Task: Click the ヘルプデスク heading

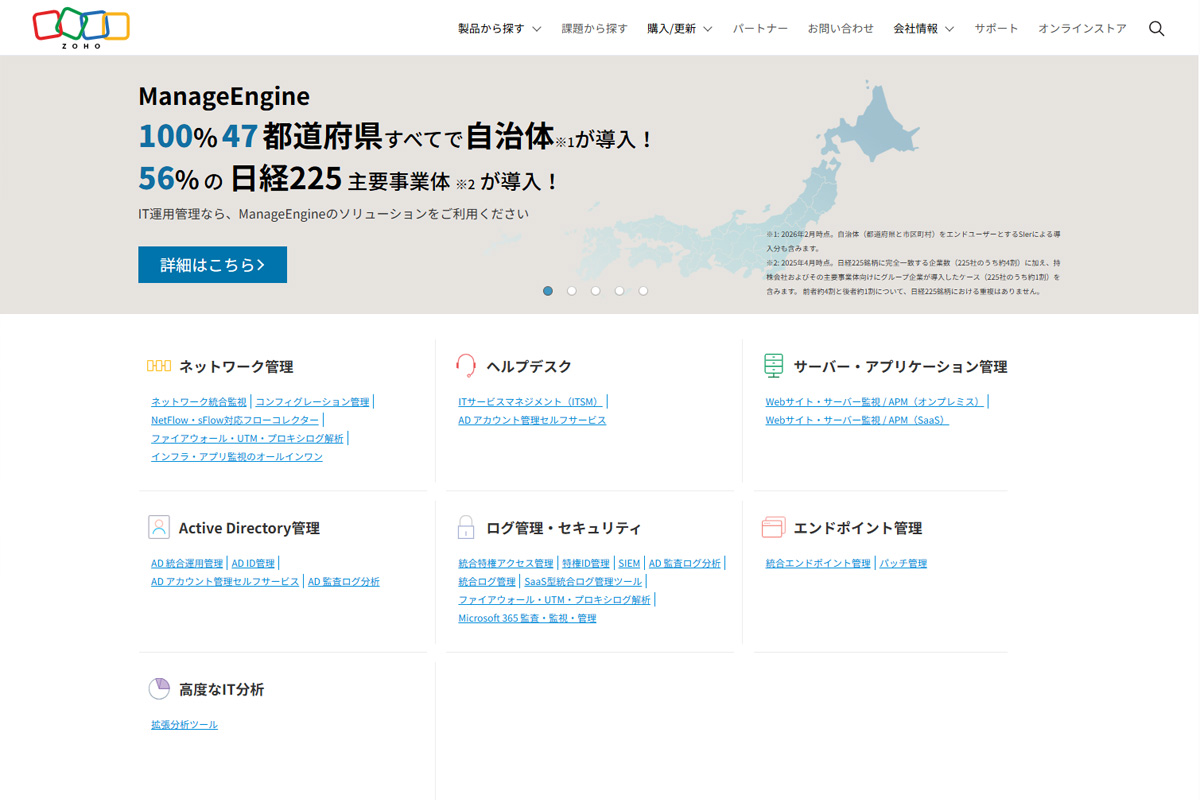Action: tap(529, 367)
